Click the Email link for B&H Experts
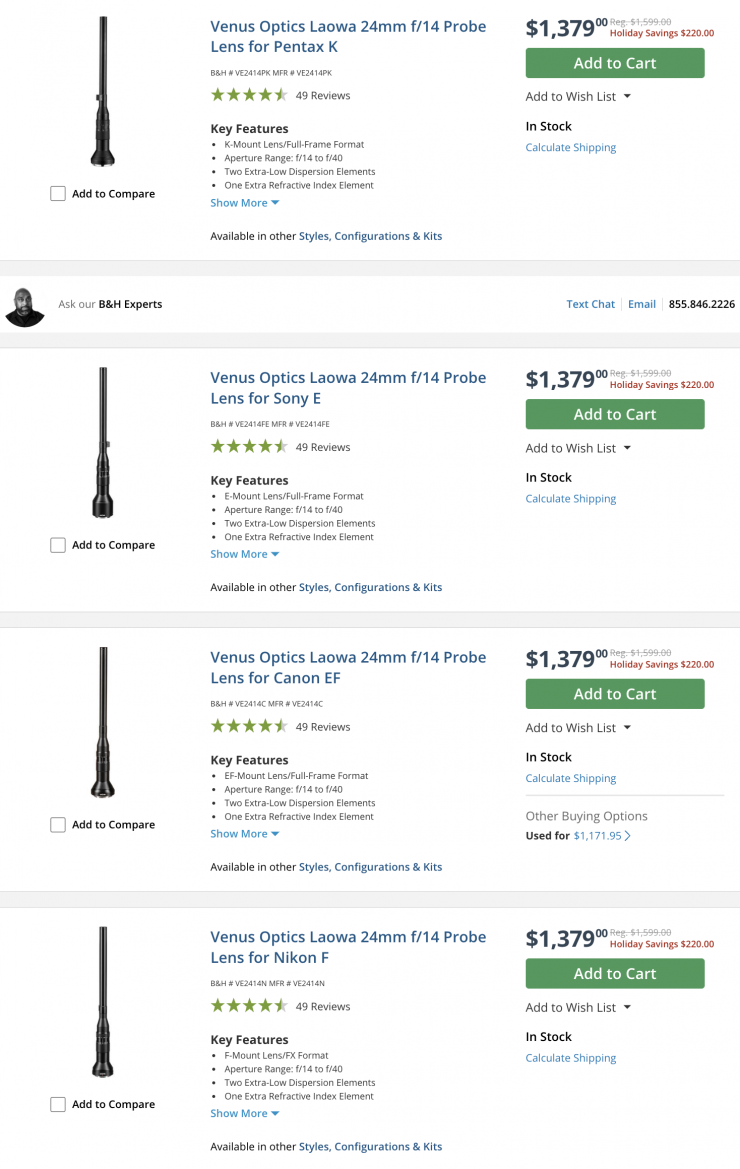 coord(642,304)
